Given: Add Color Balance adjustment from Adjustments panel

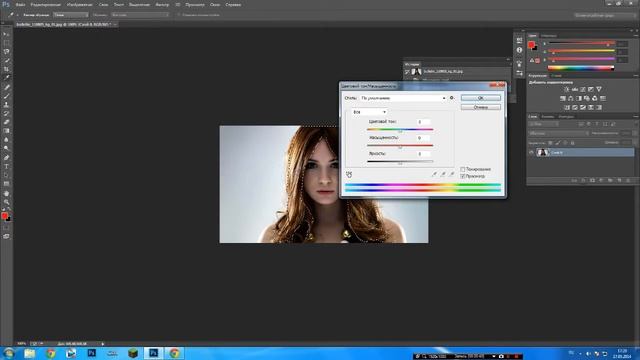Looking at the screenshot, I should tap(571, 98).
